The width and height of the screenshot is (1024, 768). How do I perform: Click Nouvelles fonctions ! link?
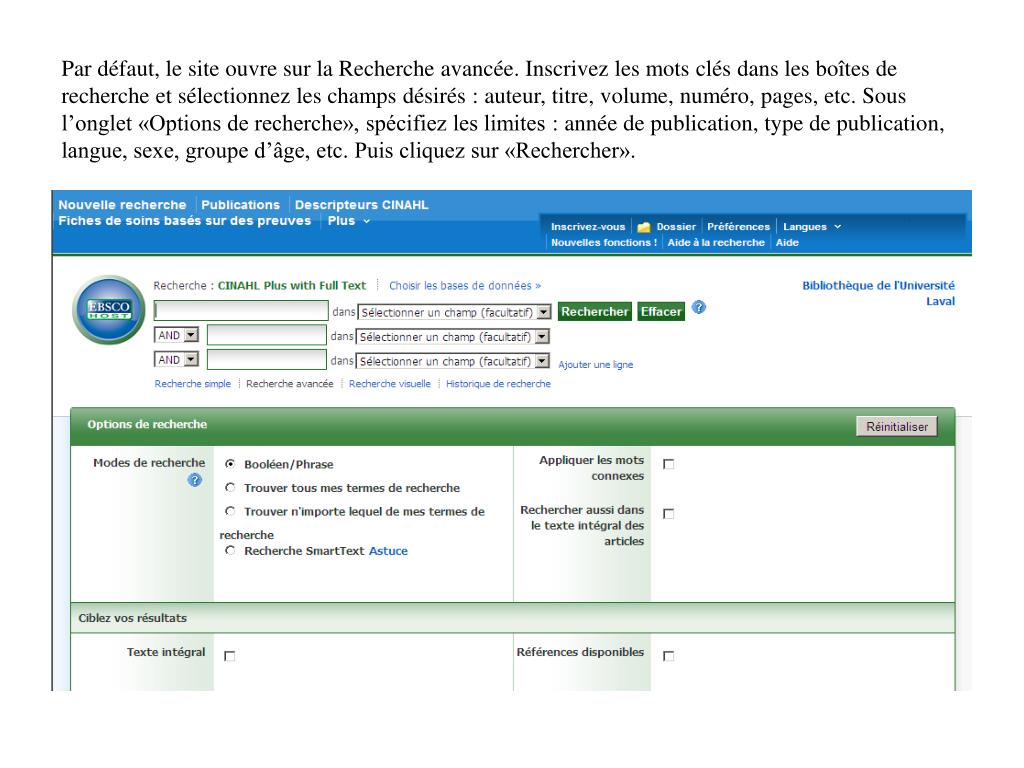(604, 242)
